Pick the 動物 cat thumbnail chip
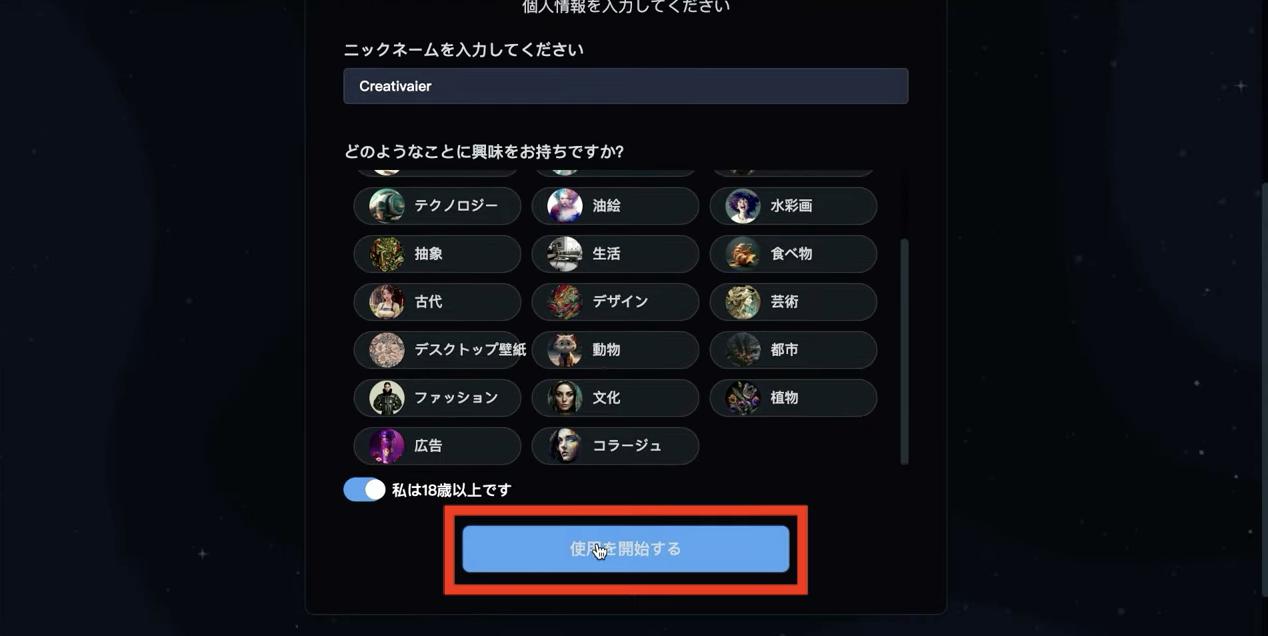The height and width of the screenshot is (636, 1268). [615, 350]
